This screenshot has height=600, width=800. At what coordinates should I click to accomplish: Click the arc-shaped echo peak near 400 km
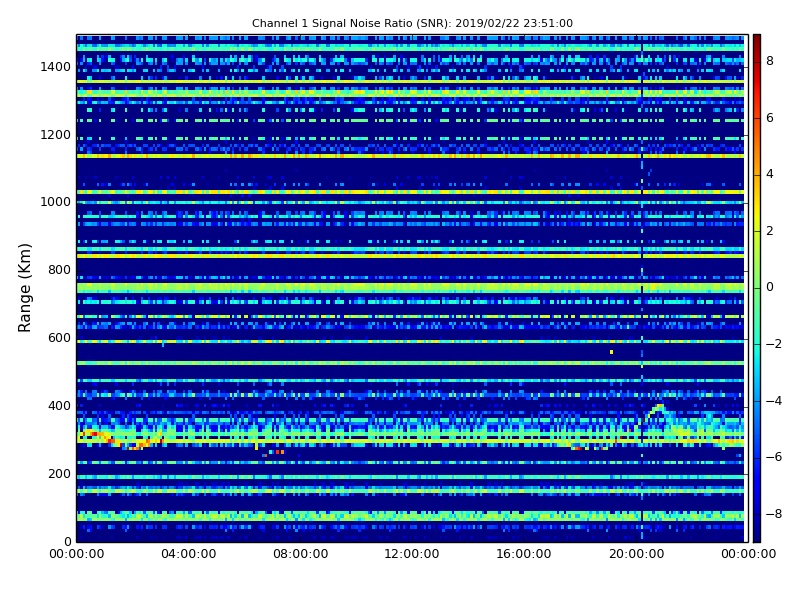(659, 407)
